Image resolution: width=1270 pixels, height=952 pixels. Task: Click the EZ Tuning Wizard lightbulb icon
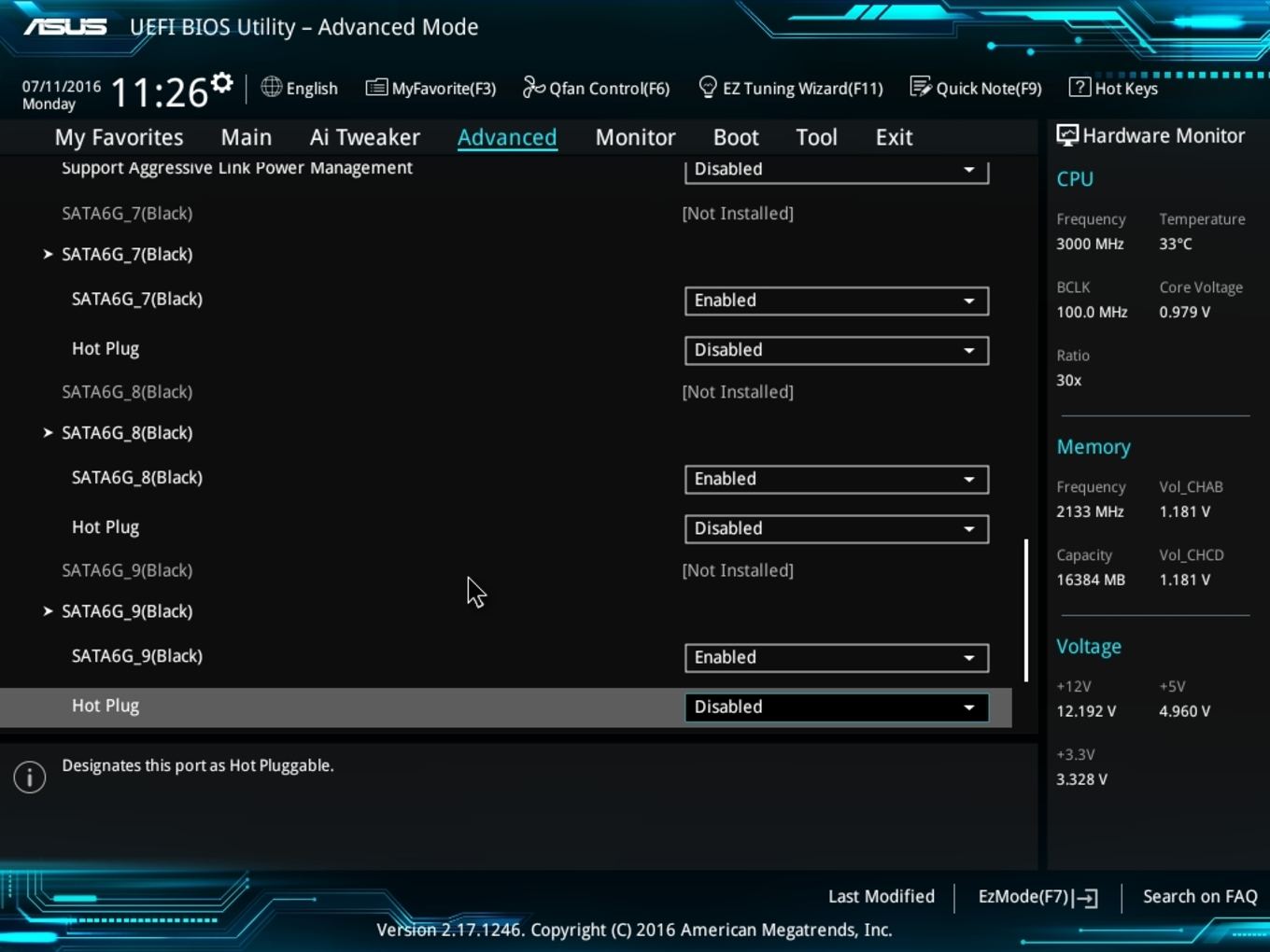click(x=708, y=88)
